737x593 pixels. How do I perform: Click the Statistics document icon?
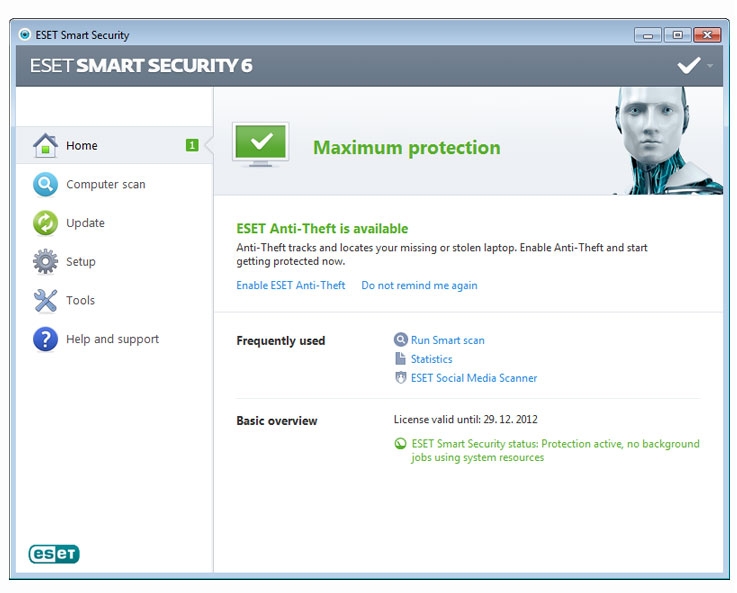(400, 359)
